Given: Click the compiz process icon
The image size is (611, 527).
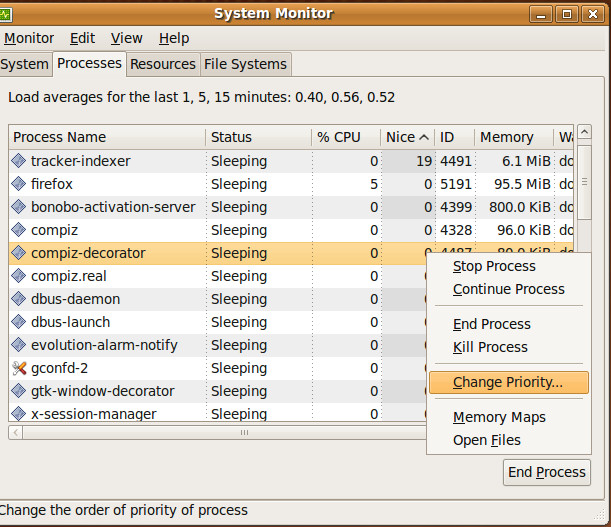Looking at the screenshot, I should (18, 230).
